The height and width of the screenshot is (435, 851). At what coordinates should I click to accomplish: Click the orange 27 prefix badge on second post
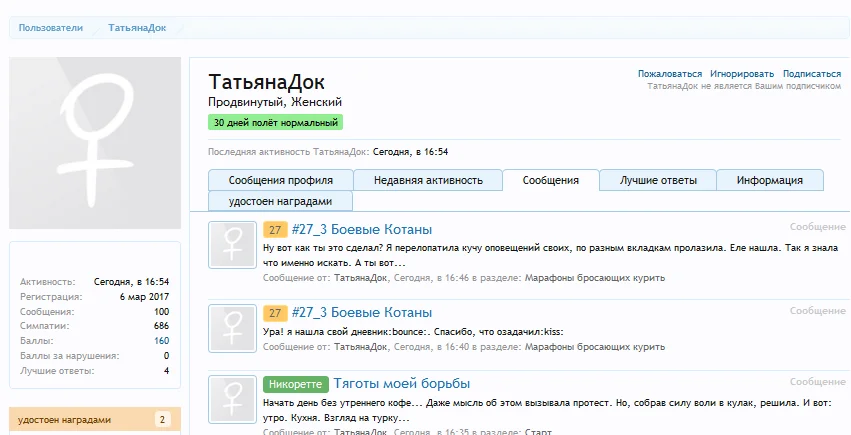(x=275, y=313)
